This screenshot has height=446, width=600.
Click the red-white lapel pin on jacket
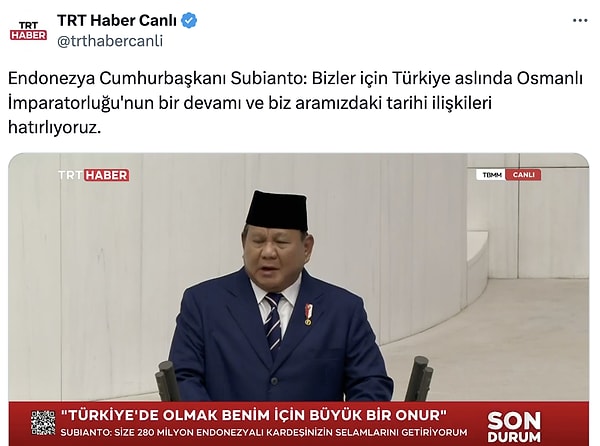click(308, 314)
